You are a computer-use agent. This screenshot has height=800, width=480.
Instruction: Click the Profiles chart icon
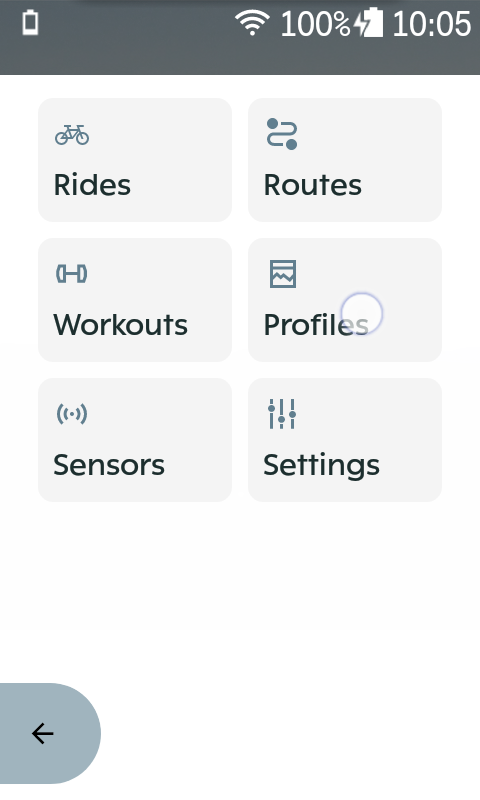pos(283,274)
